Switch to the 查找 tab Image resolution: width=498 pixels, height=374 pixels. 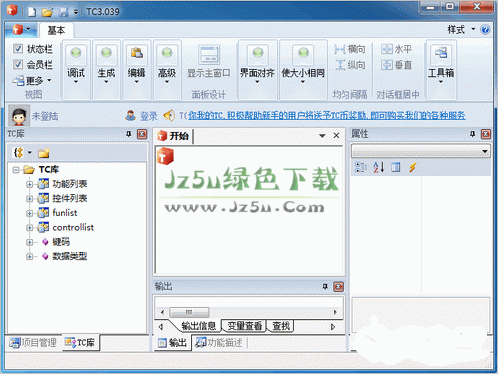point(281,326)
